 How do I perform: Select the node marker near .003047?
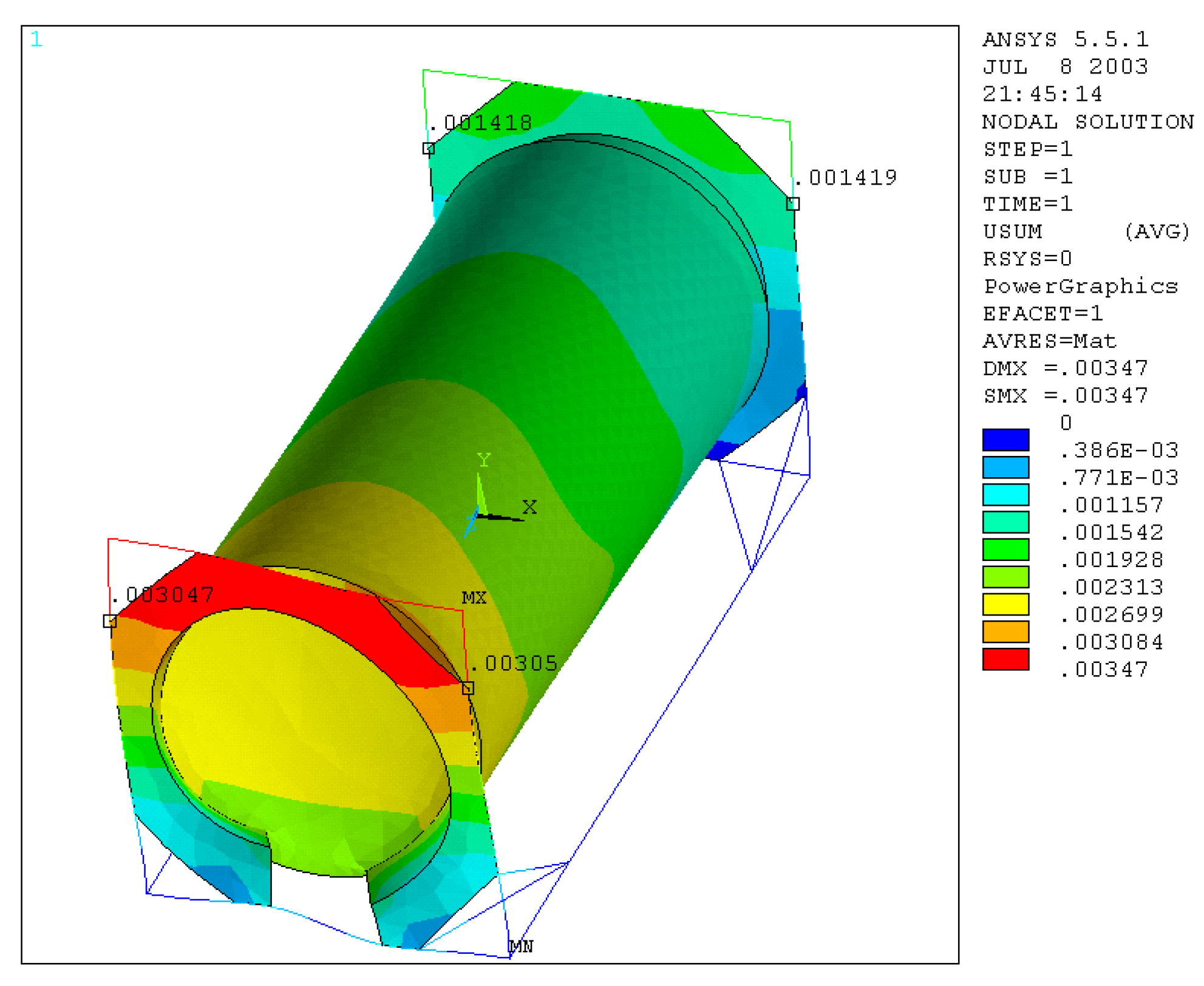point(110,620)
